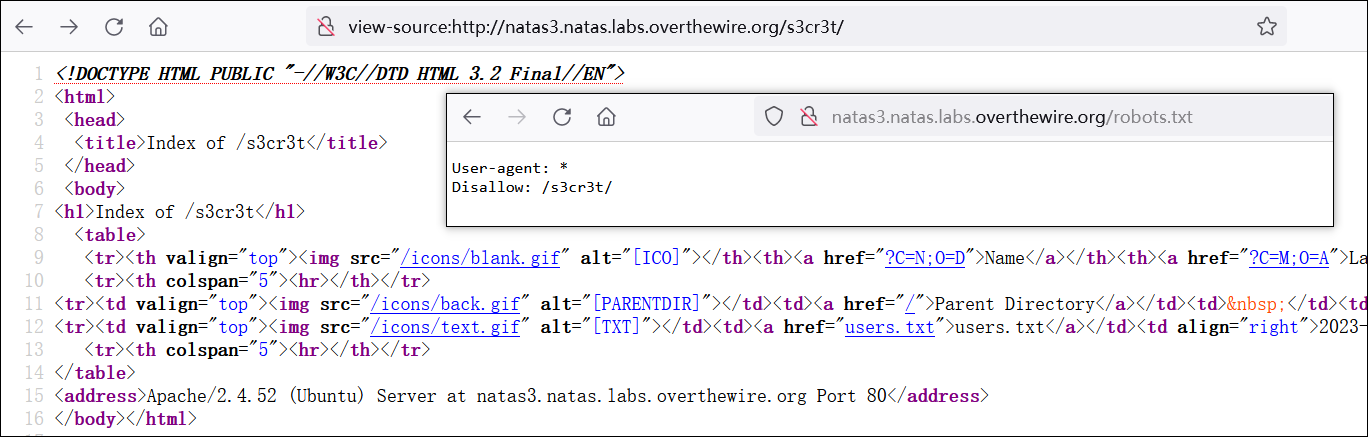The width and height of the screenshot is (1368, 437).
Task: Open the users.txt link in source
Action: point(889,327)
